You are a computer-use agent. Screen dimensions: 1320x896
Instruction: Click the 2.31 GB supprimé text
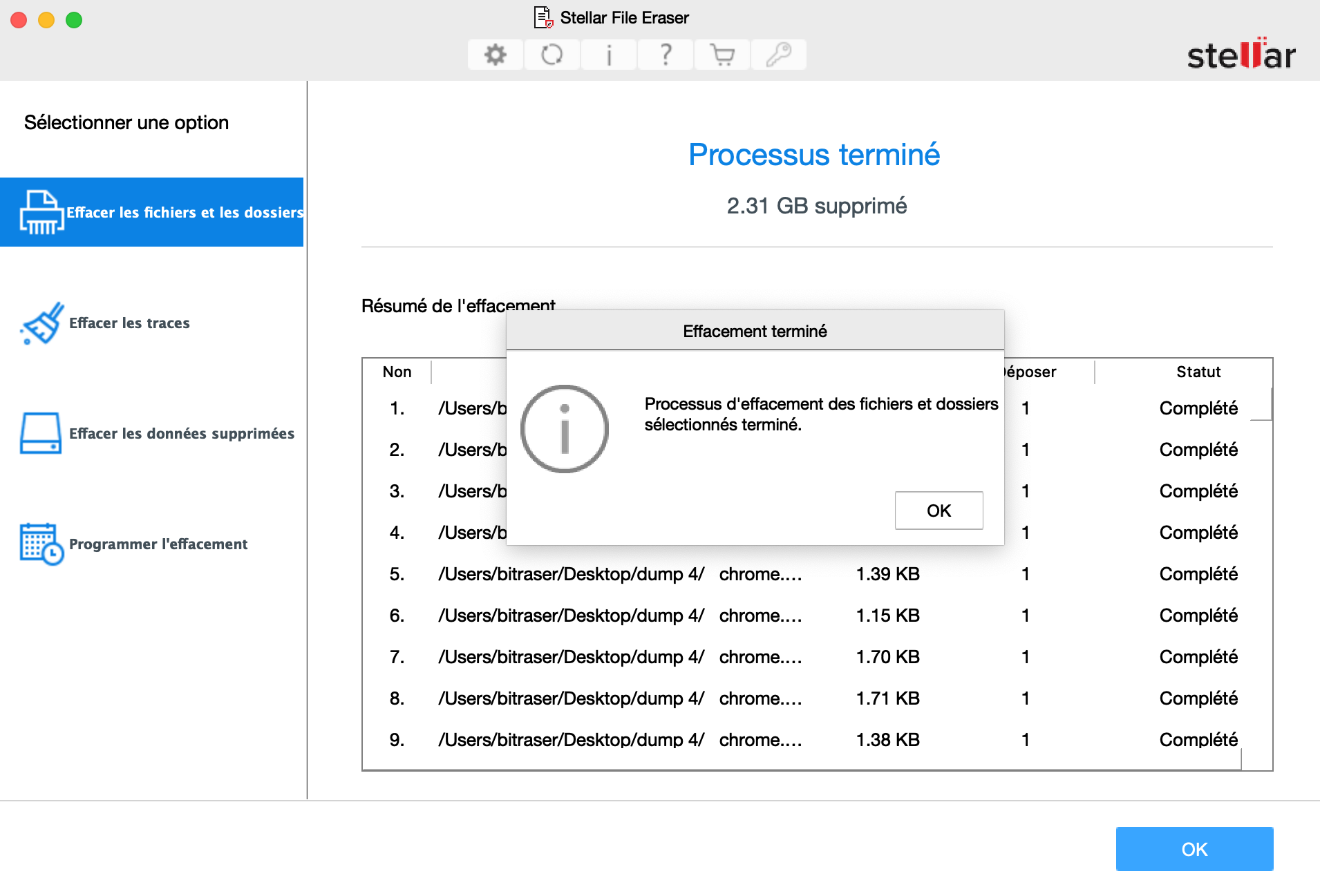[x=816, y=206]
